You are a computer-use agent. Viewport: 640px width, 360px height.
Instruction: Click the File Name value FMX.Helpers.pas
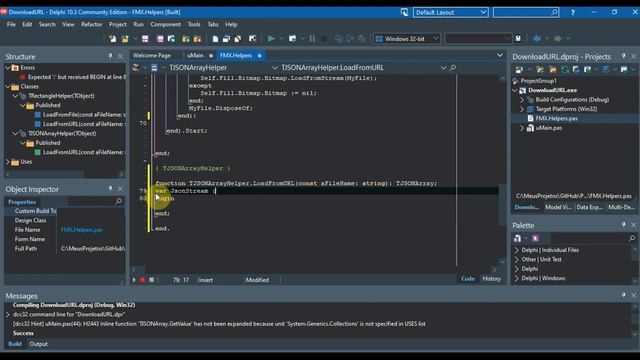click(x=82, y=230)
